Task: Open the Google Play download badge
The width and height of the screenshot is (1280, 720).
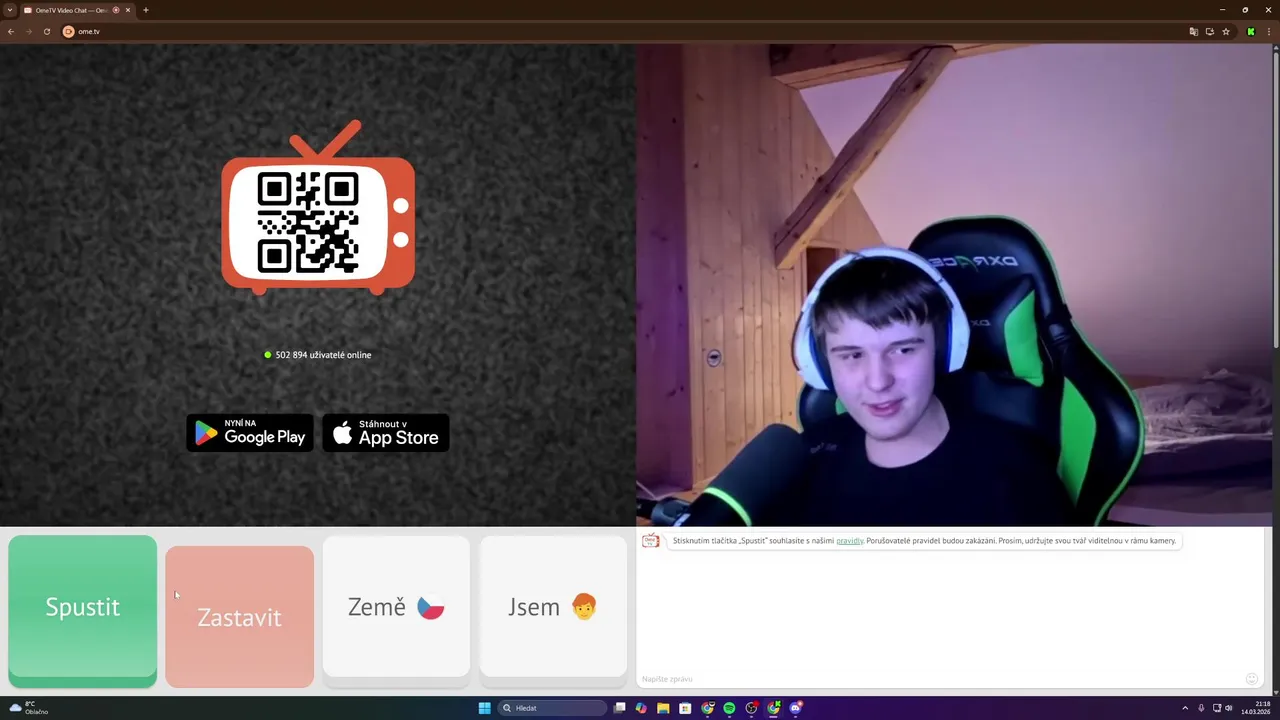Action: (x=250, y=433)
